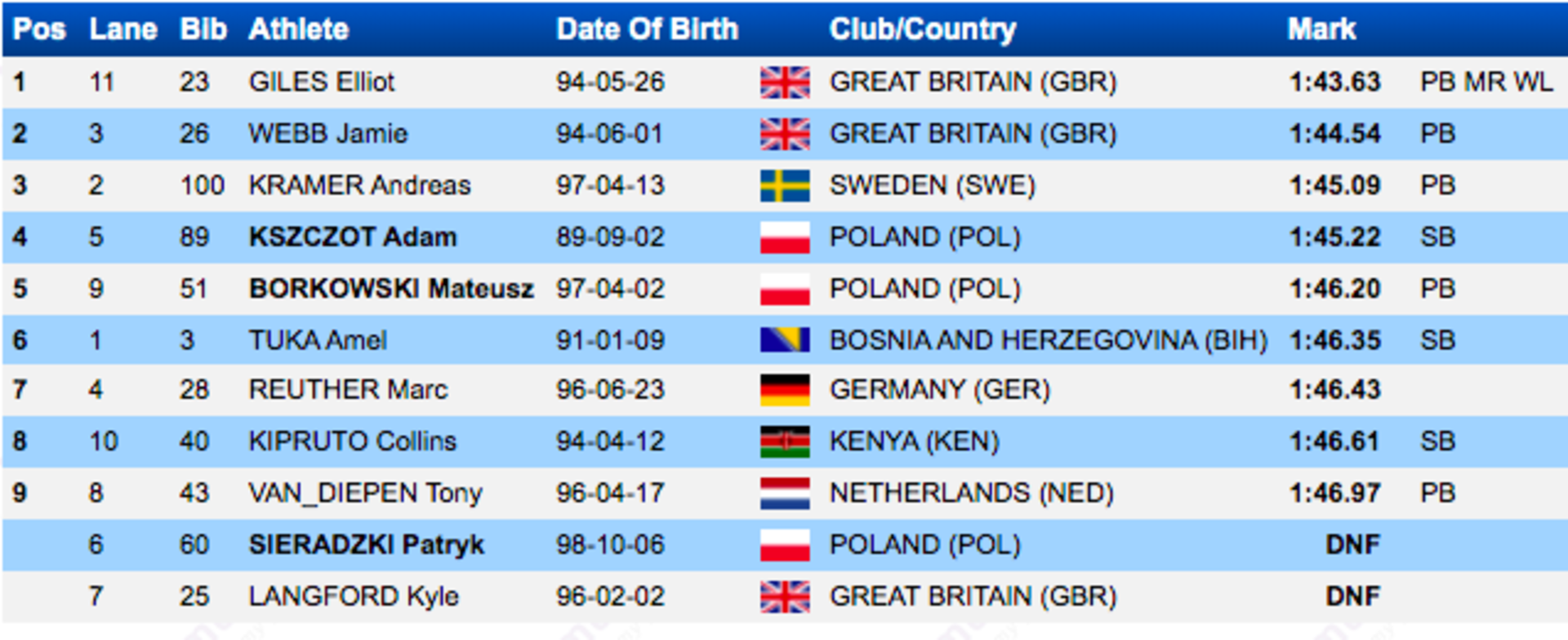Viewport: 1568px width, 640px height.
Task: Open athlete BORKOWSKI Mateusz
Action: click(x=391, y=289)
